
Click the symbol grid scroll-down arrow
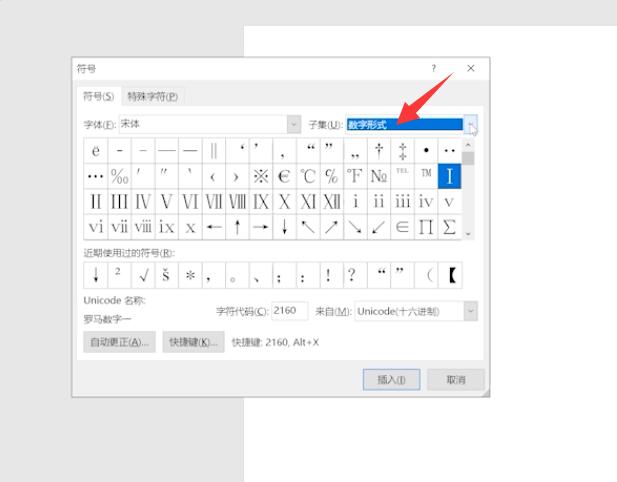click(468, 234)
